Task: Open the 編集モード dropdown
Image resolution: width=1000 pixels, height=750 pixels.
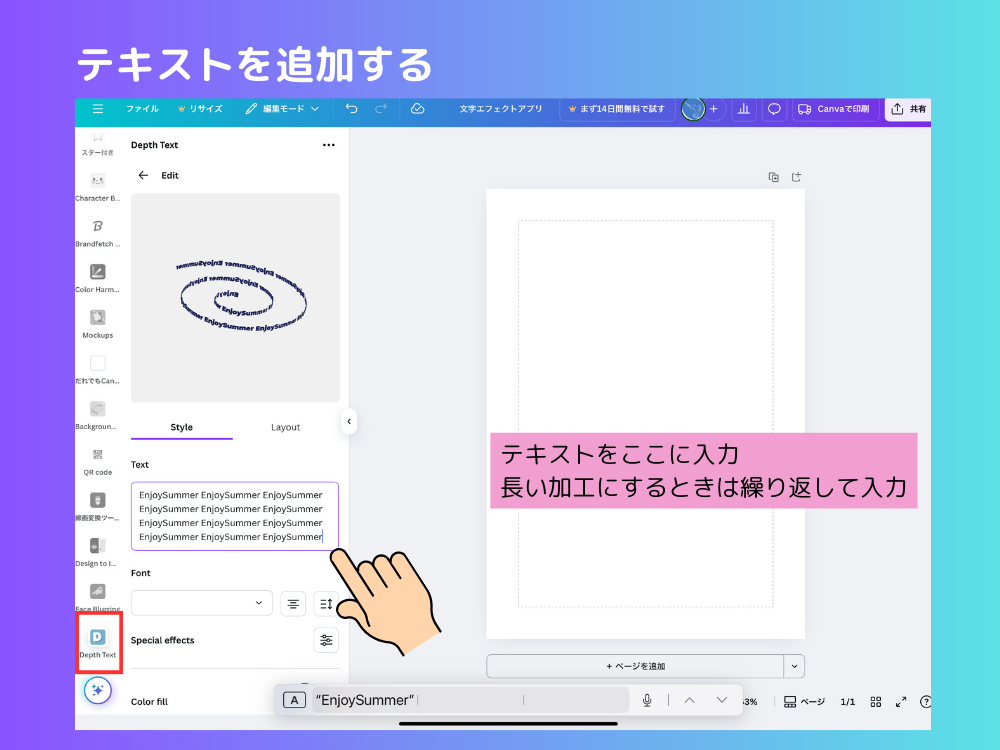Action: click(x=287, y=109)
